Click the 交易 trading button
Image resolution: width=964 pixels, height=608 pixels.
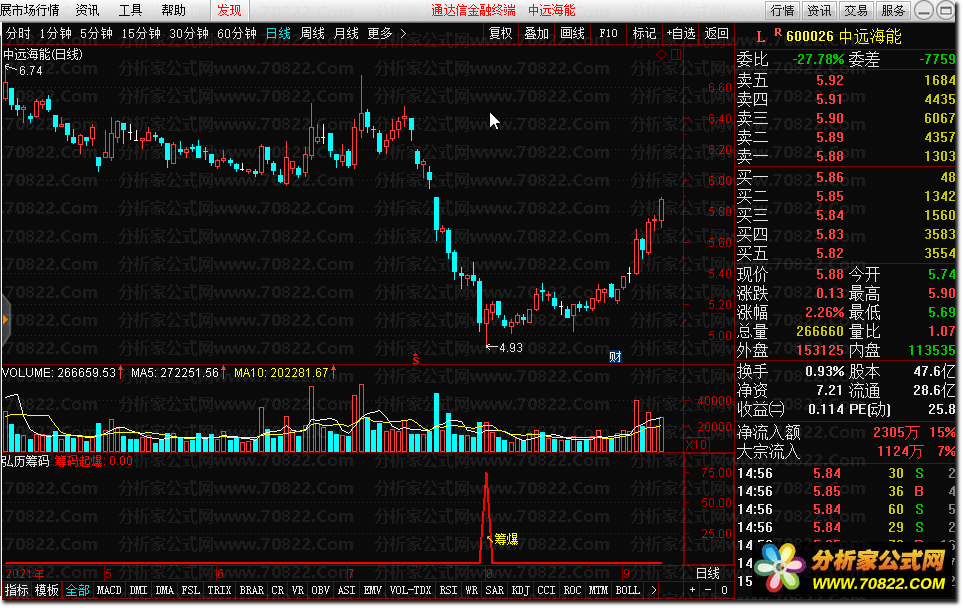coord(856,10)
